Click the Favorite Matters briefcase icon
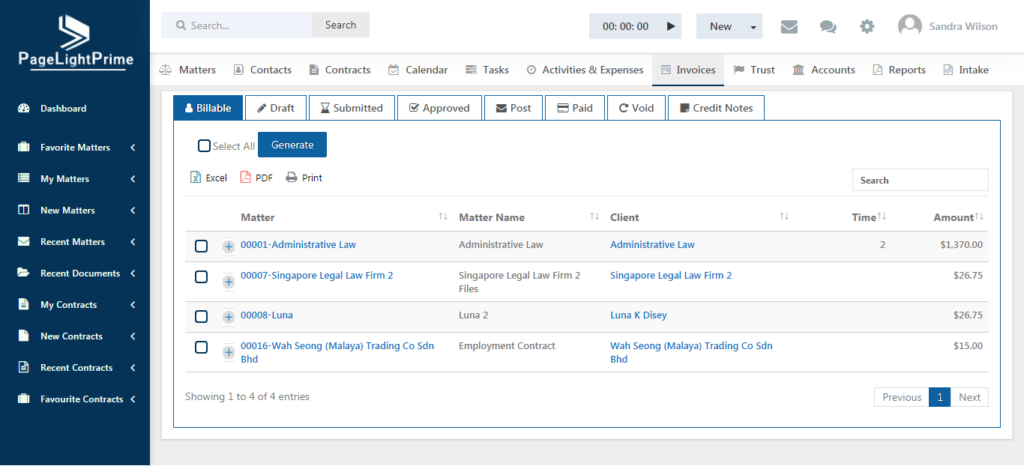The image size is (1024, 469). (x=24, y=148)
